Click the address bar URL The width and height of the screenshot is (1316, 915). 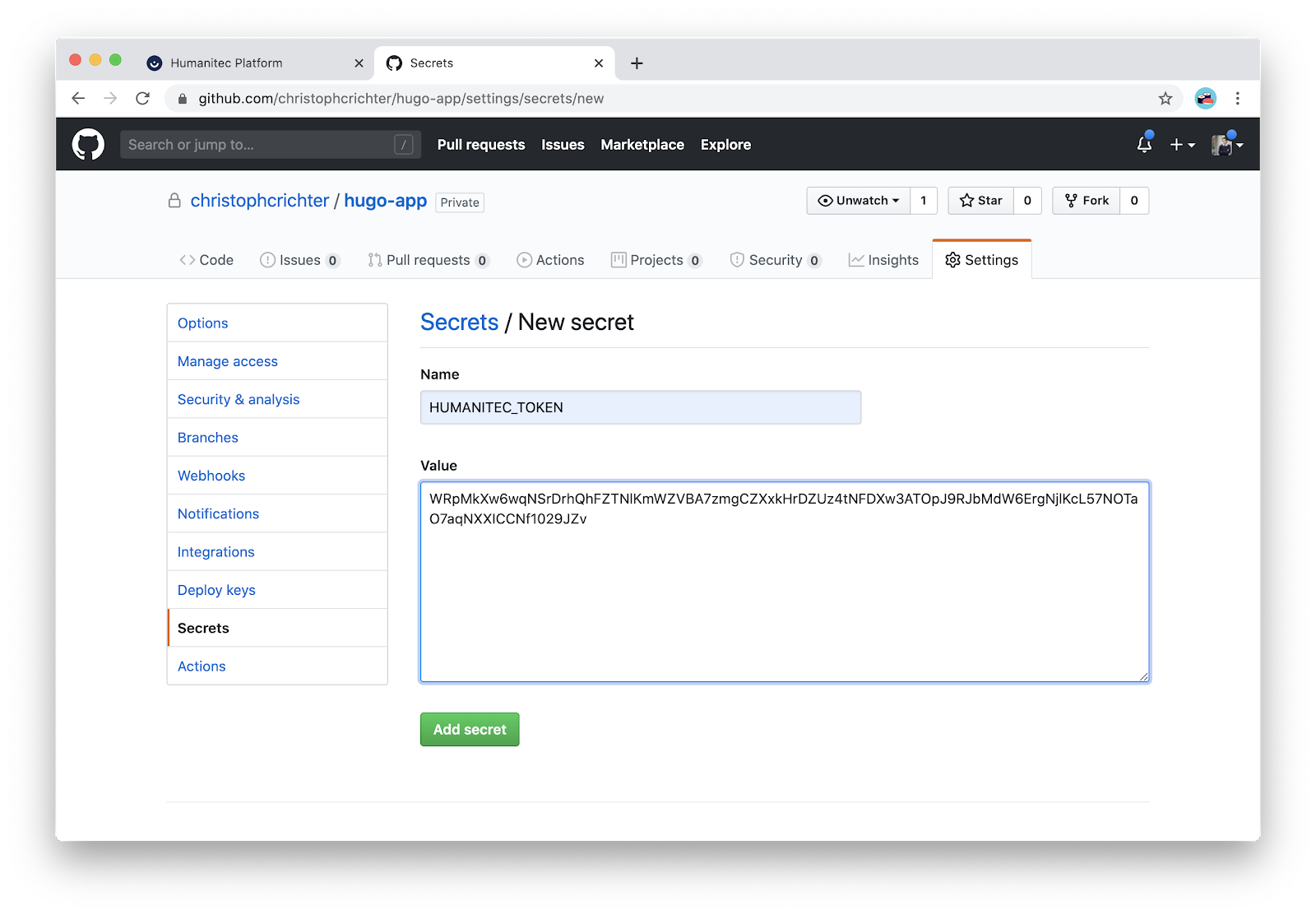tap(401, 98)
